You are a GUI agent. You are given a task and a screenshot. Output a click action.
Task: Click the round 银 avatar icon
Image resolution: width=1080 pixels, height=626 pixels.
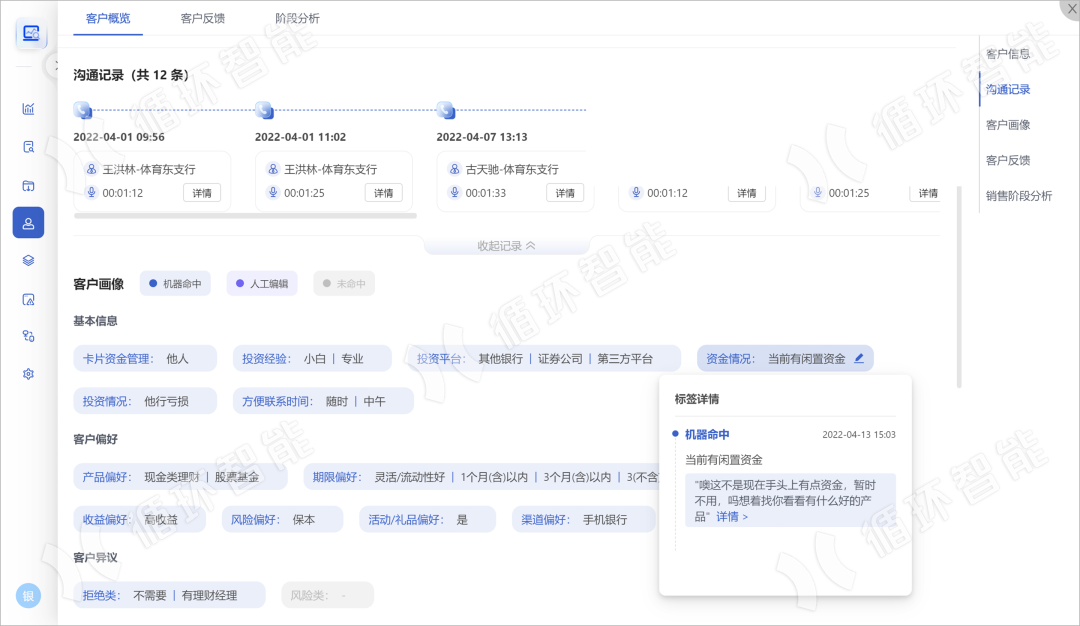[28, 596]
